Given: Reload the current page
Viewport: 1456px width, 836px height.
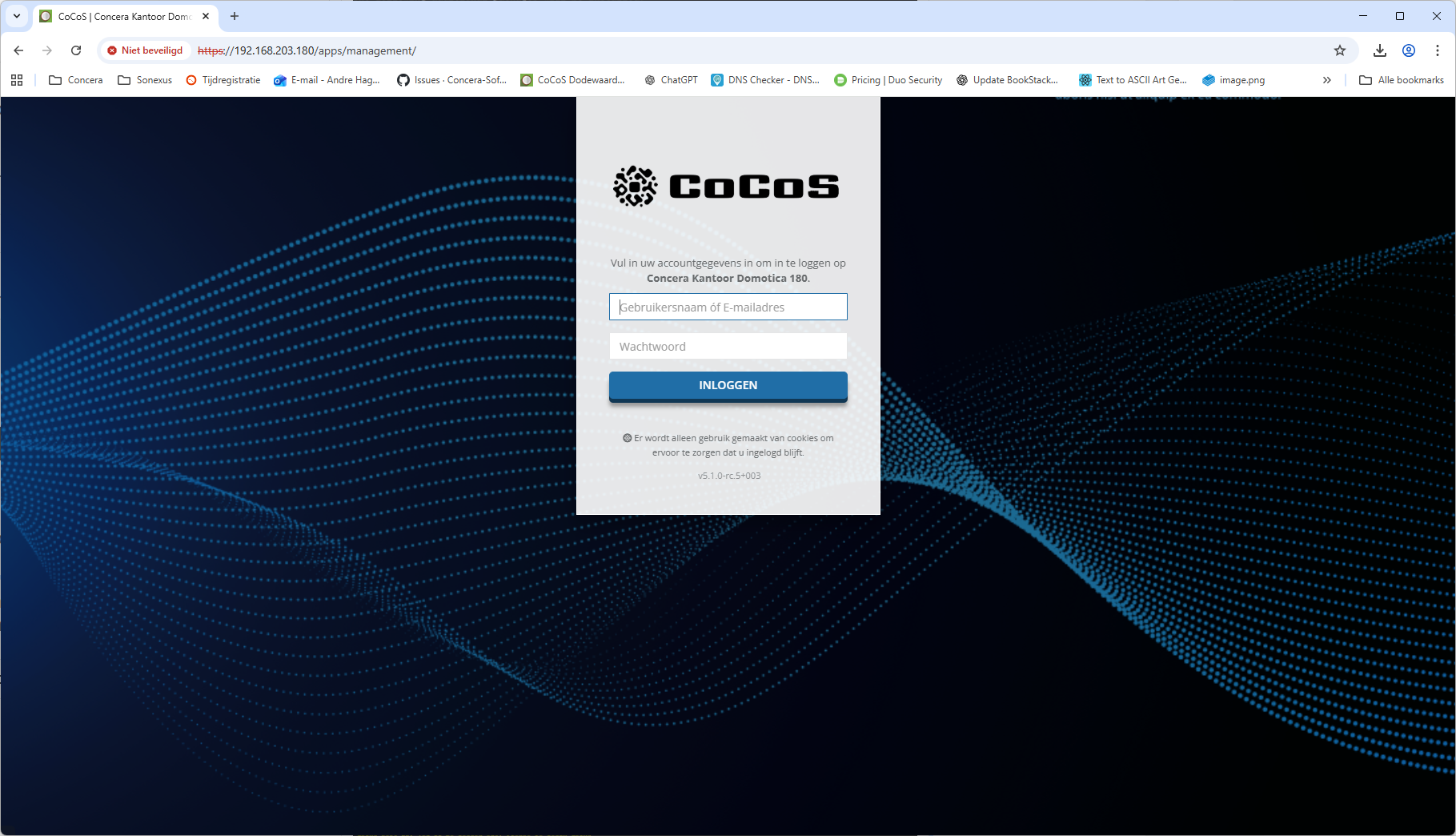Looking at the screenshot, I should (x=76, y=50).
